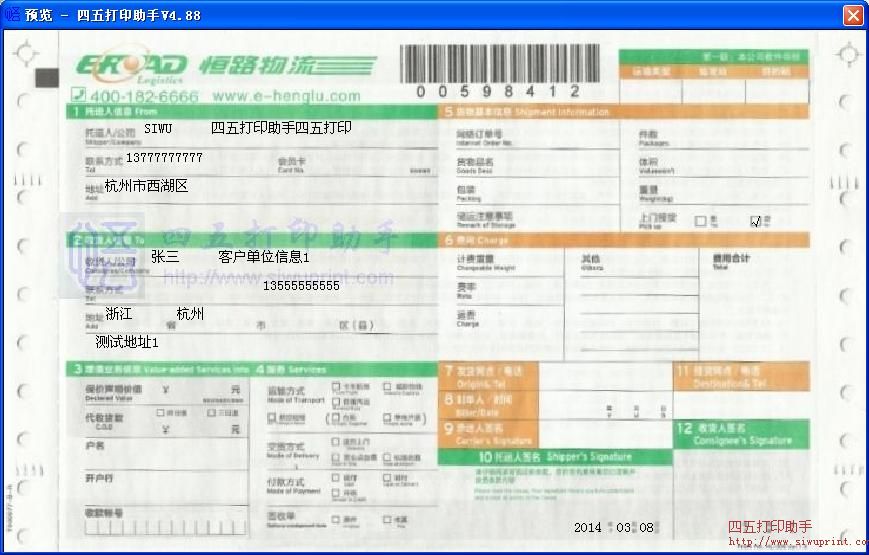Click the www.e-henglu.com web address
Image resolution: width=869 pixels, height=555 pixels.
pos(286,96)
